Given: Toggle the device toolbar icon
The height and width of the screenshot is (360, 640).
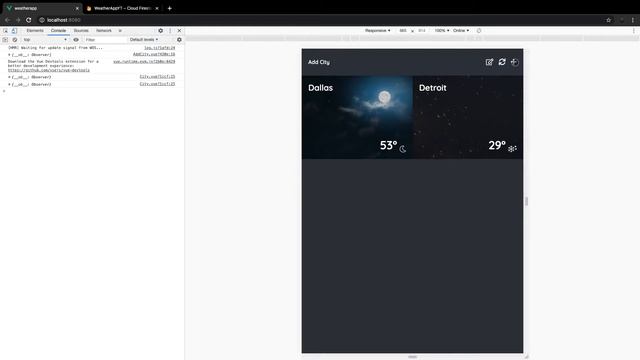Looking at the screenshot, I should tap(14, 31).
